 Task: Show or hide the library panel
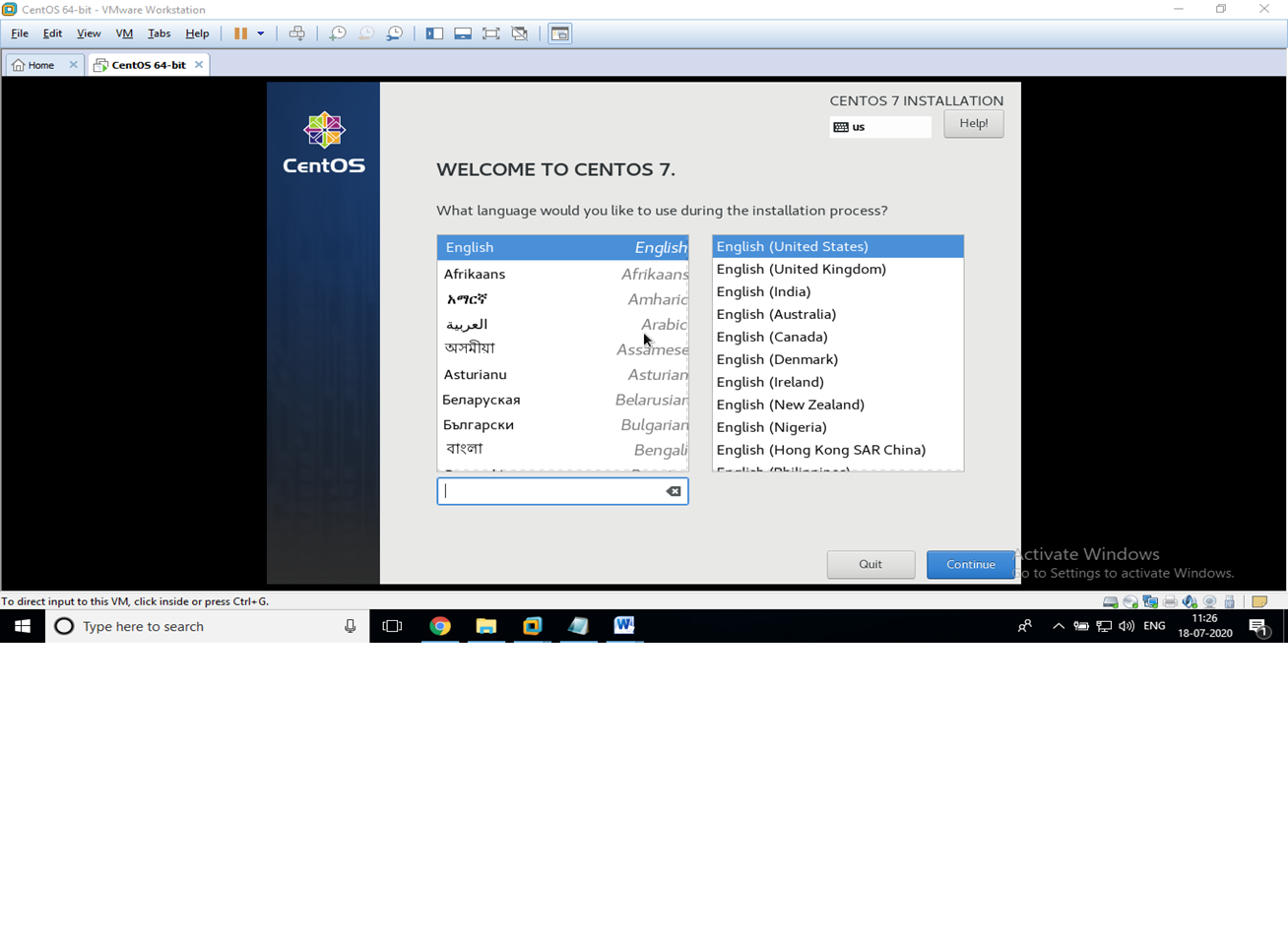[433, 32]
